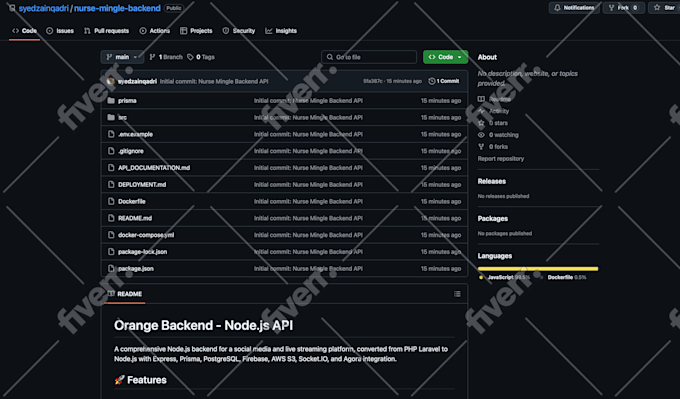View the 0 watching link
680x399 pixels.
[498, 135]
